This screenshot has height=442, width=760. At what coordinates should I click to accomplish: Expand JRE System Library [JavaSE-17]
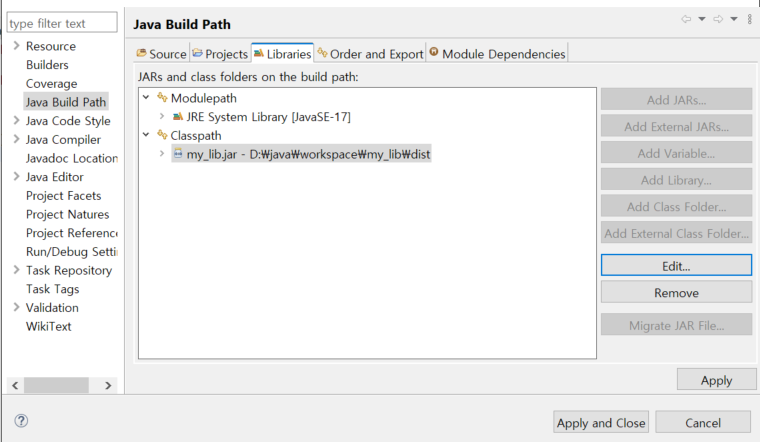pyautogui.click(x=162, y=116)
